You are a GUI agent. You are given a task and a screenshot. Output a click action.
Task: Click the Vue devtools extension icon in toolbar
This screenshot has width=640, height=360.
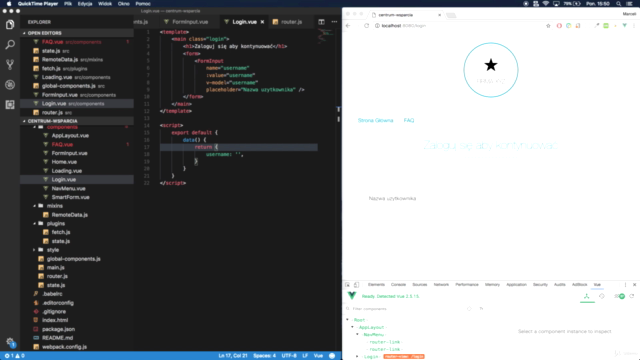(x=624, y=26)
